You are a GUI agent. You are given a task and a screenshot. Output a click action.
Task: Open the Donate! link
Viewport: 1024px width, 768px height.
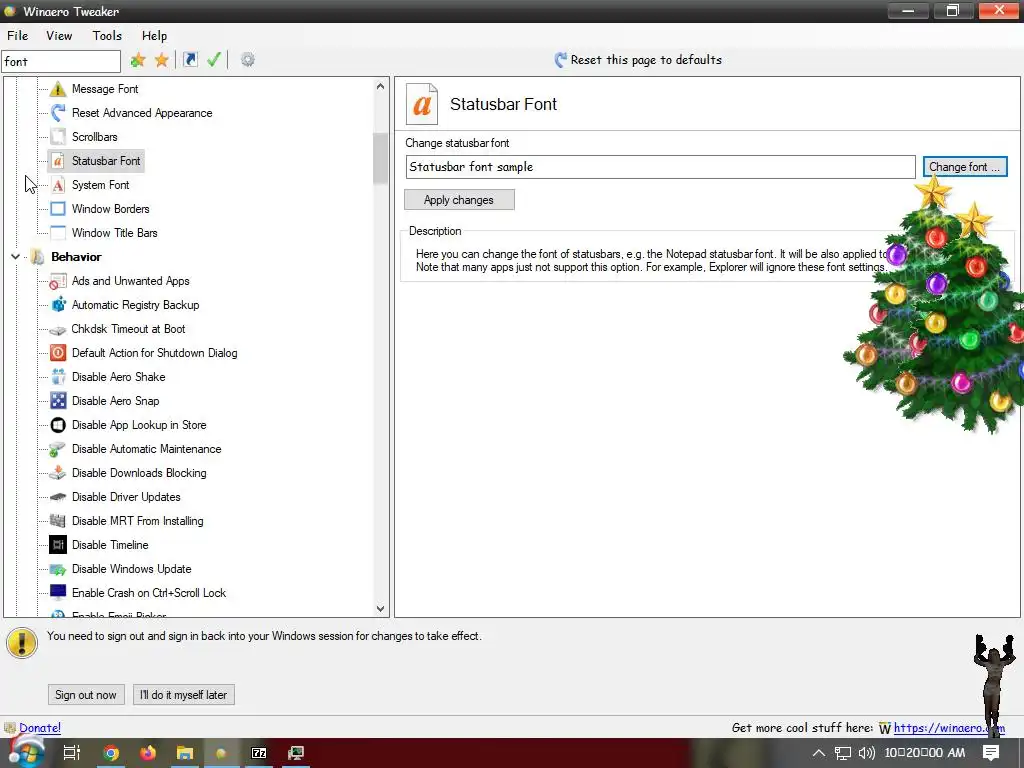[x=40, y=728]
